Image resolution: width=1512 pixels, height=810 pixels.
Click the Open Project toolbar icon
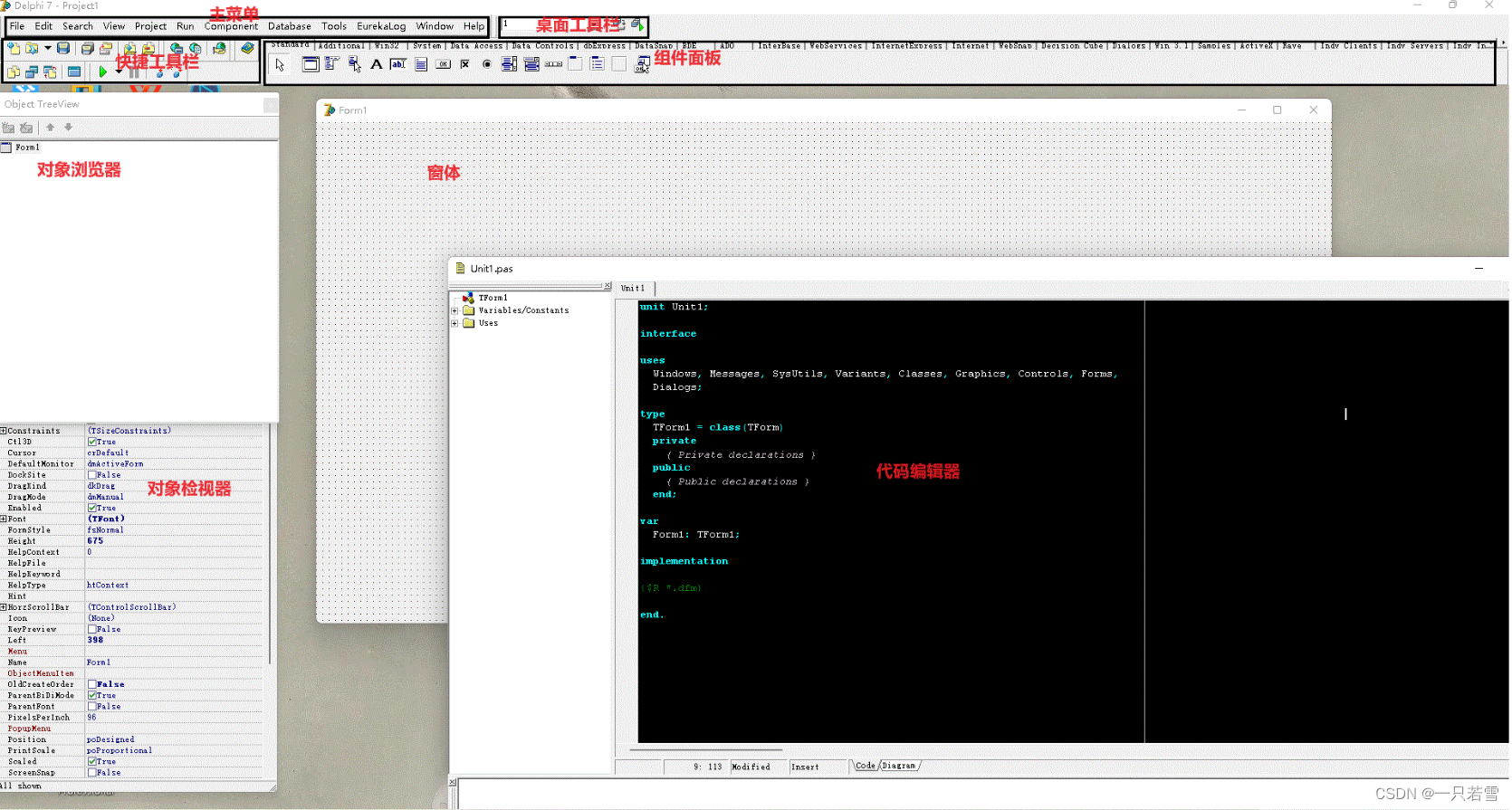click(x=106, y=48)
